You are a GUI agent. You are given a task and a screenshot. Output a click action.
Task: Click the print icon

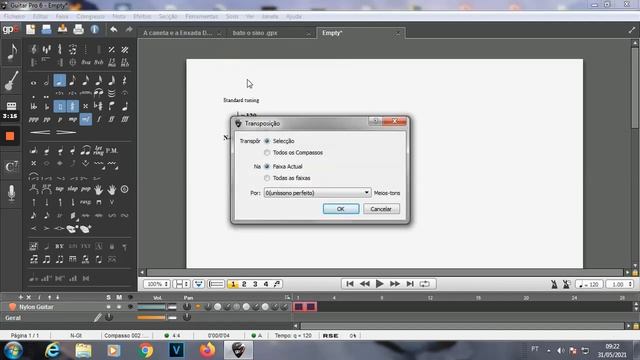78,29
